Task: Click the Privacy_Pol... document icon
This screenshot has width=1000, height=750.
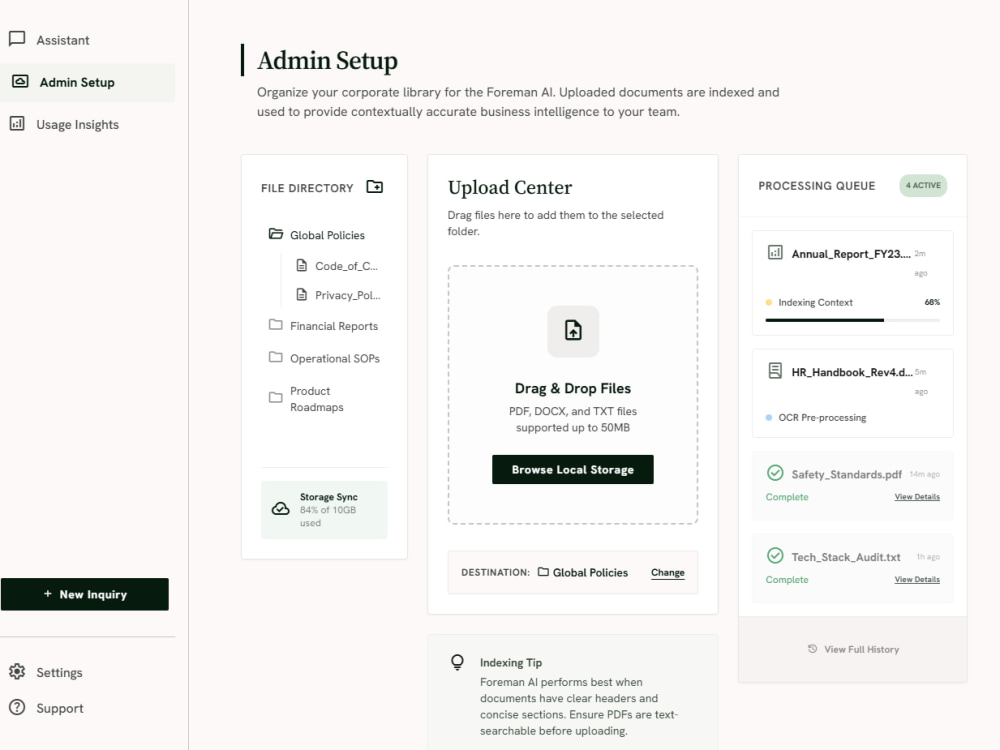Action: point(302,295)
